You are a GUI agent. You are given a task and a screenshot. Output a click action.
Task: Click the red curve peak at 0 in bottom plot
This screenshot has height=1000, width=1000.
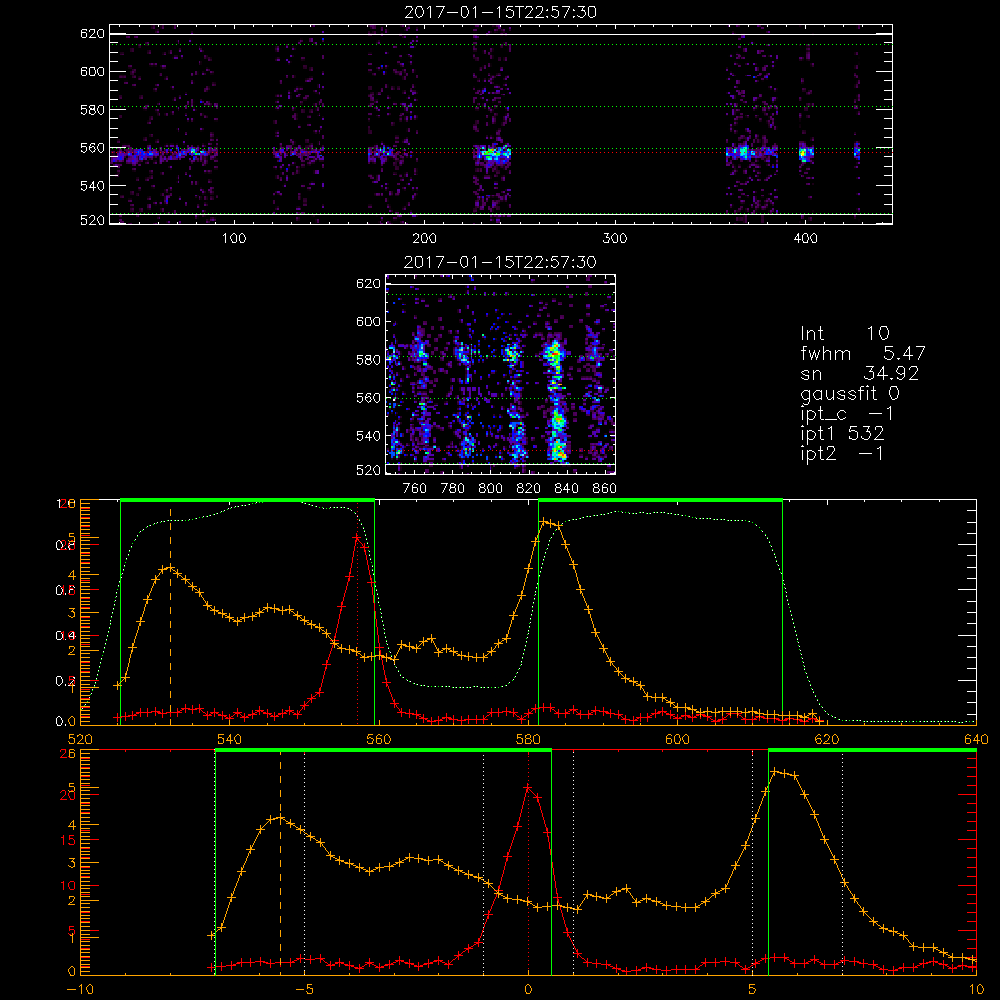[528, 788]
